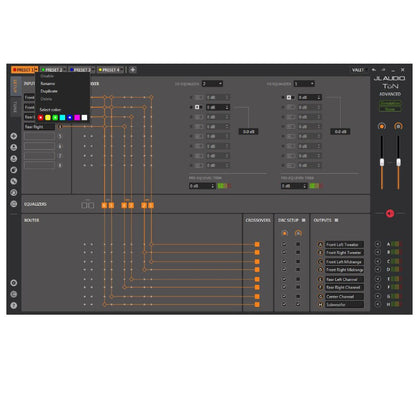Click the Rear Right input name field

tap(39, 127)
